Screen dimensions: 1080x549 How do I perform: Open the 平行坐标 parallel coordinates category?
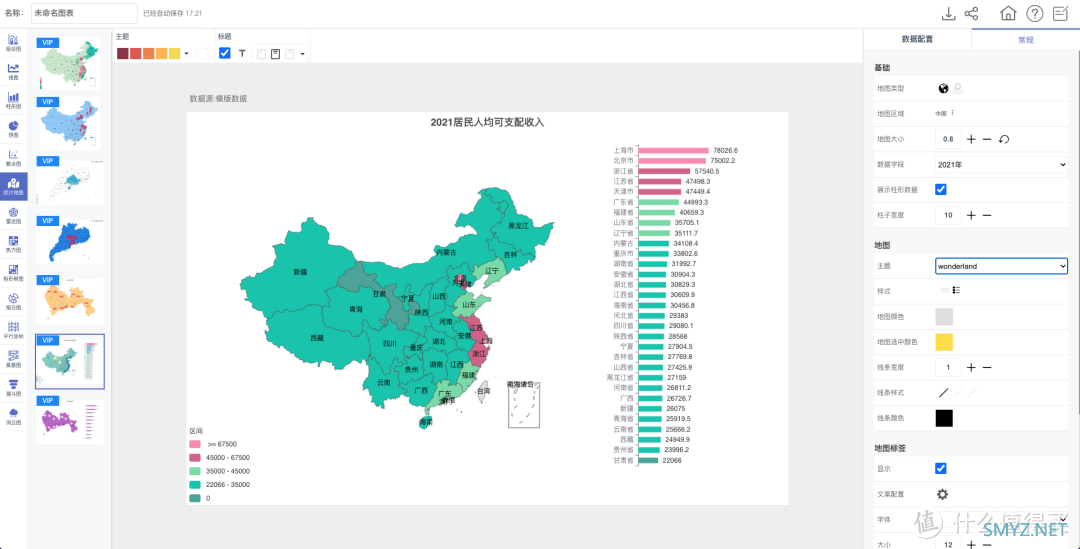14,330
